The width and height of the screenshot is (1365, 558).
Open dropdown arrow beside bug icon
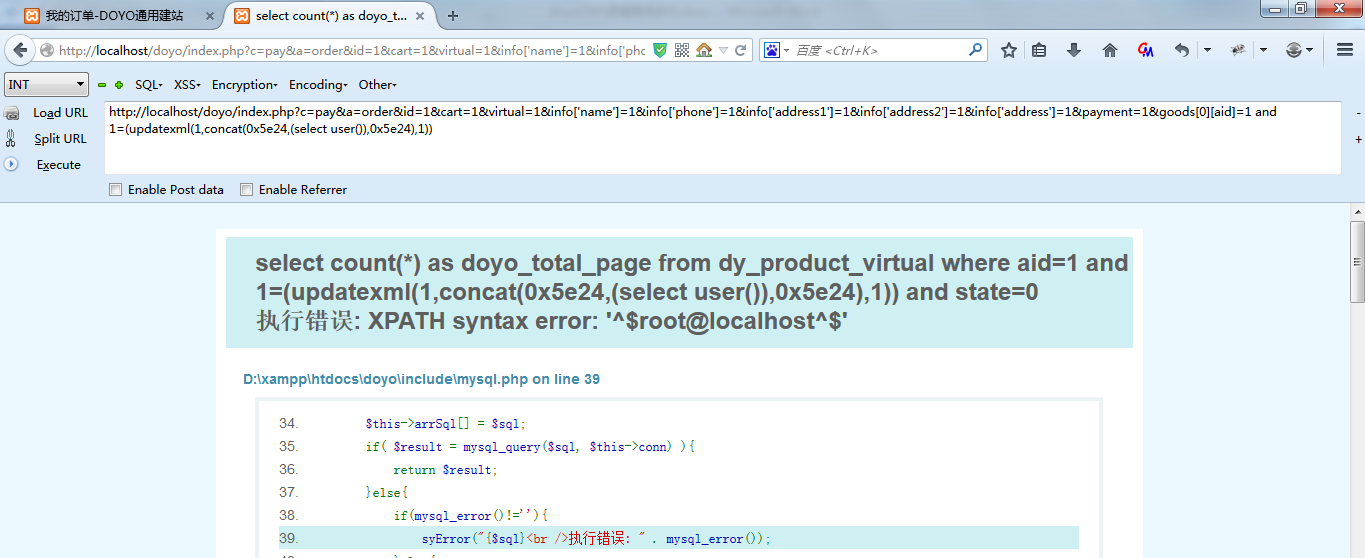pos(1263,50)
